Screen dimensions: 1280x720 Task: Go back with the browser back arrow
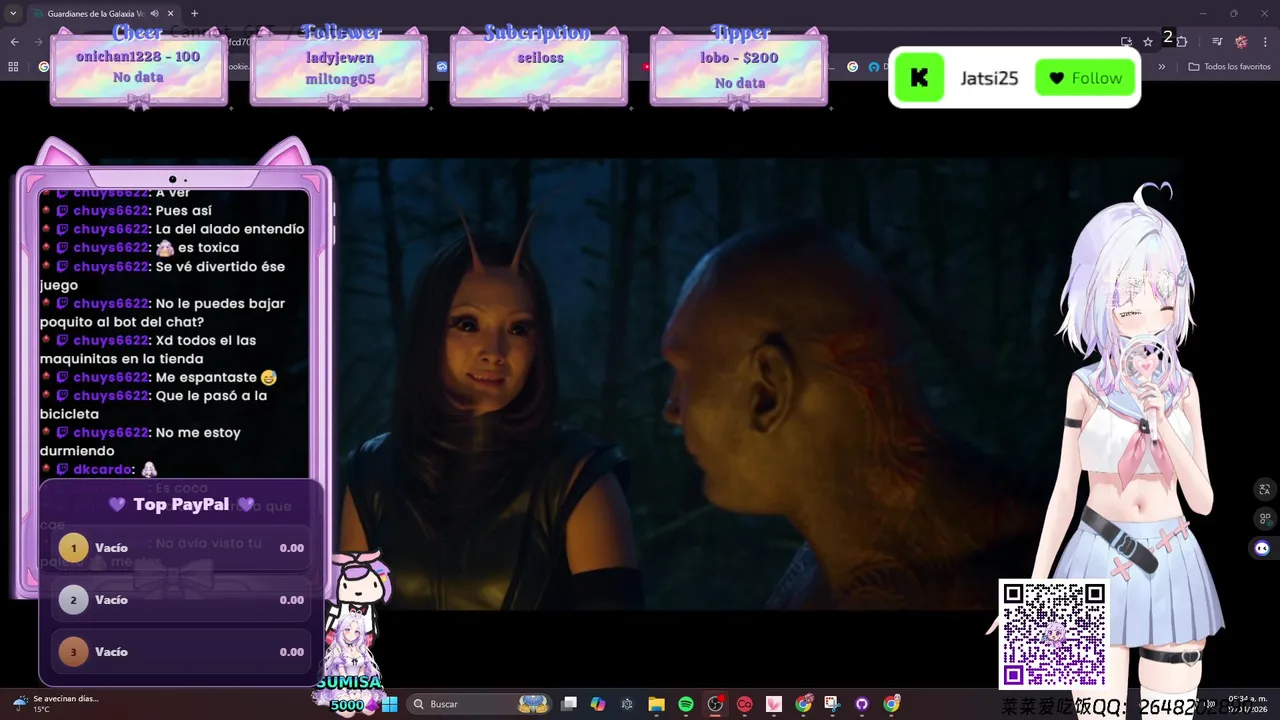[14, 41]
